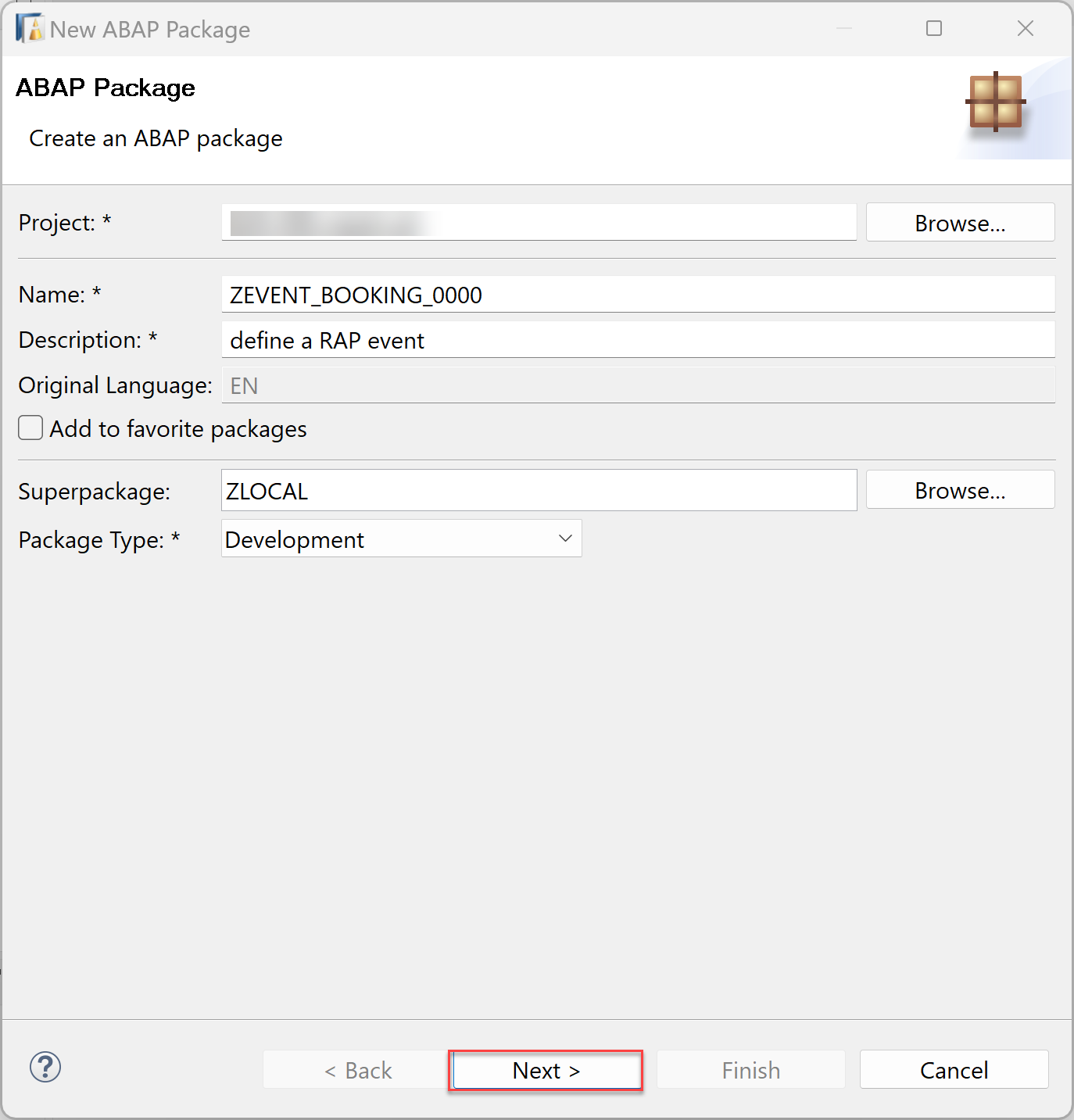Click the help question mark icon
This screenshot has width=1074, height=1120.
45,1067
